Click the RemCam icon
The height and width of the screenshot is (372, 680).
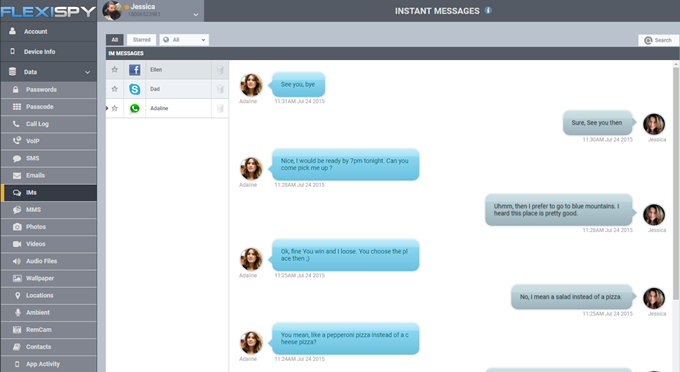(x=17, y=330)
